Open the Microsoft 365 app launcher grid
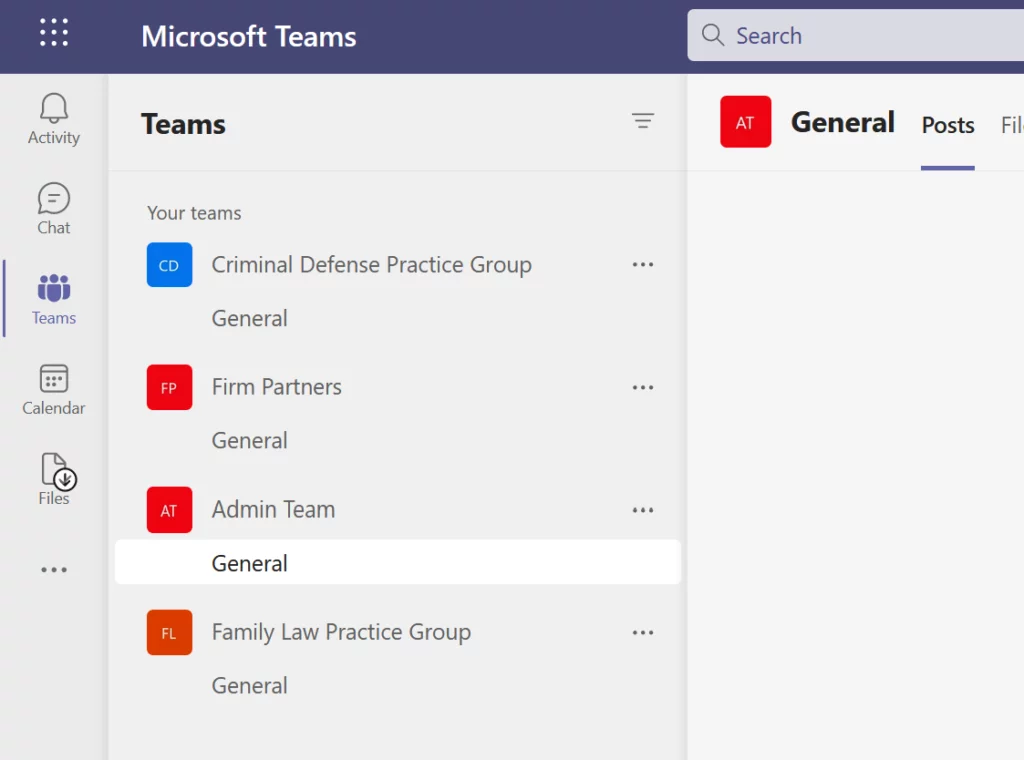Image resolution: width=1024 pixels, height=760 pixels. 53,33
